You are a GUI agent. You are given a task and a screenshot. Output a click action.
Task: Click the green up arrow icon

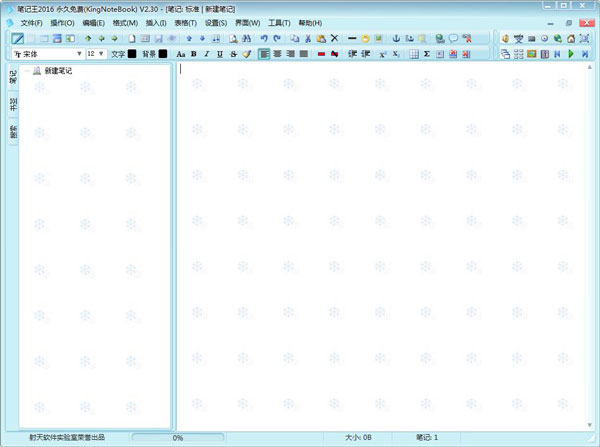click(x=88, y=38)
